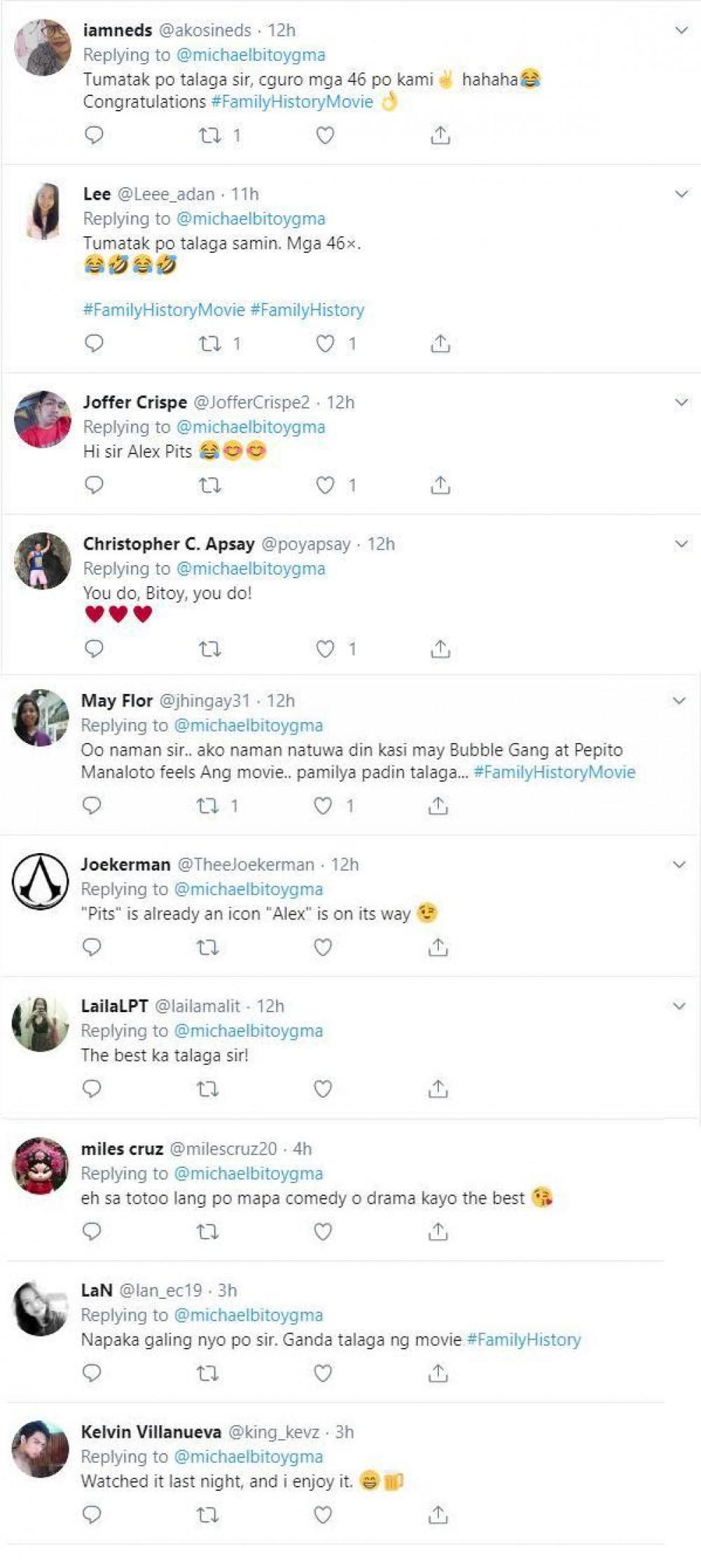Like LailaLPT's tweet with heart

(322, 1089)
